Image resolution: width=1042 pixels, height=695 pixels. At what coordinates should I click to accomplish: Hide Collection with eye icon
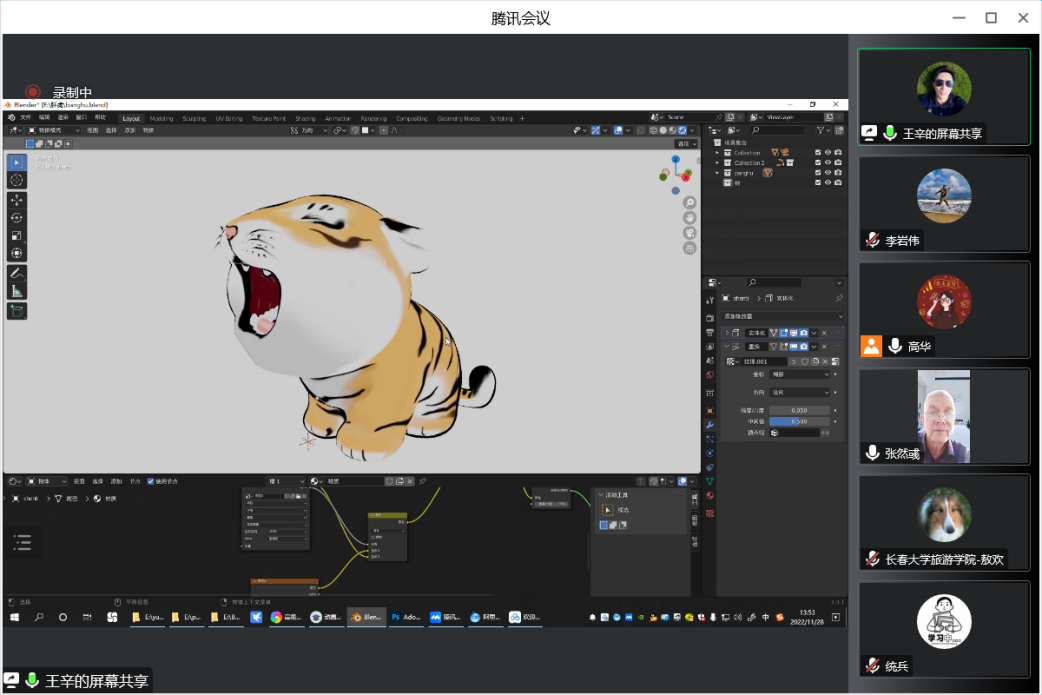coord(828,152)
